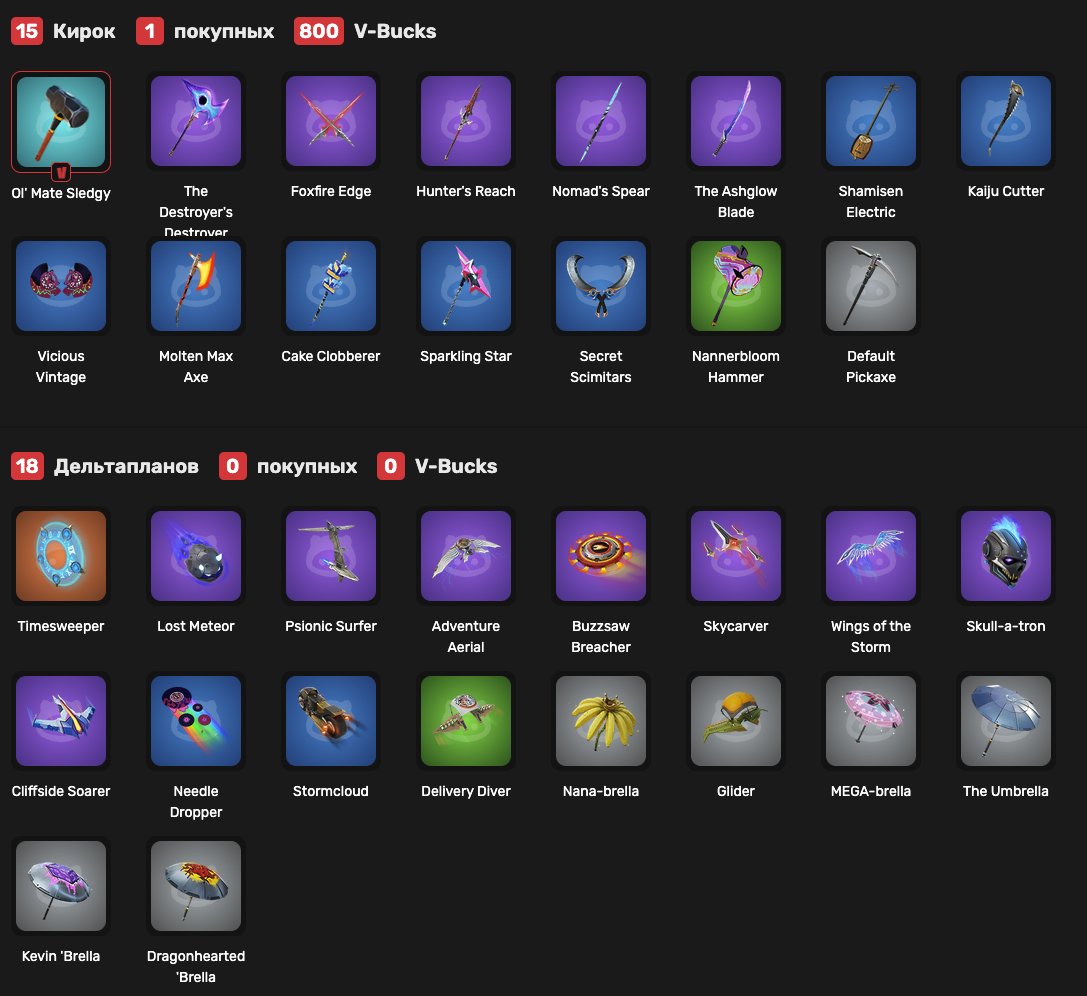Screen dimensions: 1087x996
Task: Select the Nannerbloom Hammer icon
Action: 736,286
